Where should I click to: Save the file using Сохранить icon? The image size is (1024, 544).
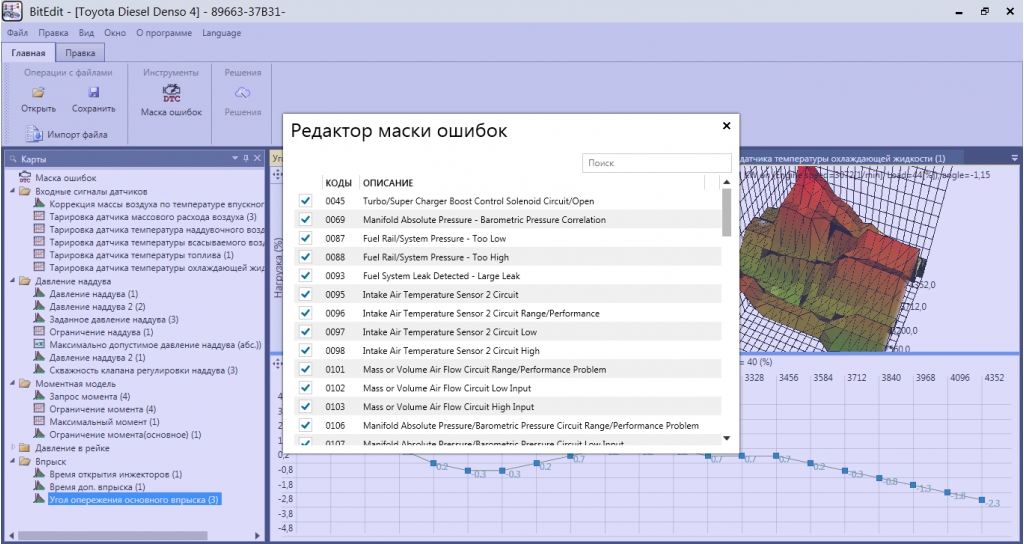[x=93, y=93]
